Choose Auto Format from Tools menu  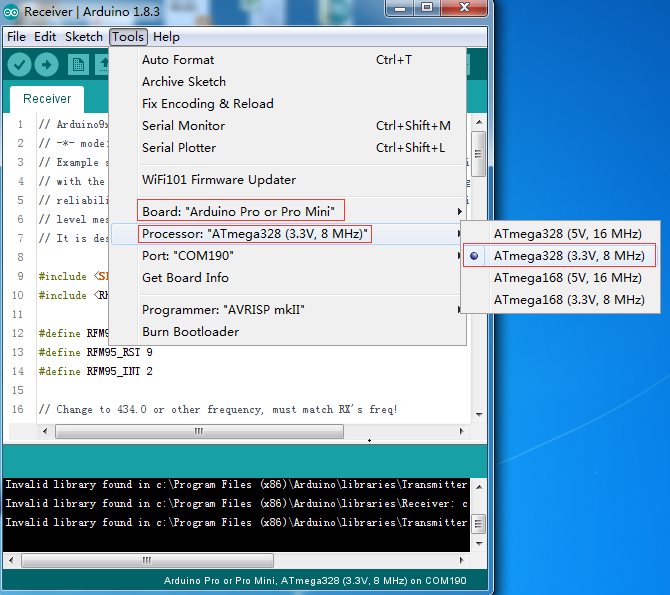(288, 60)
